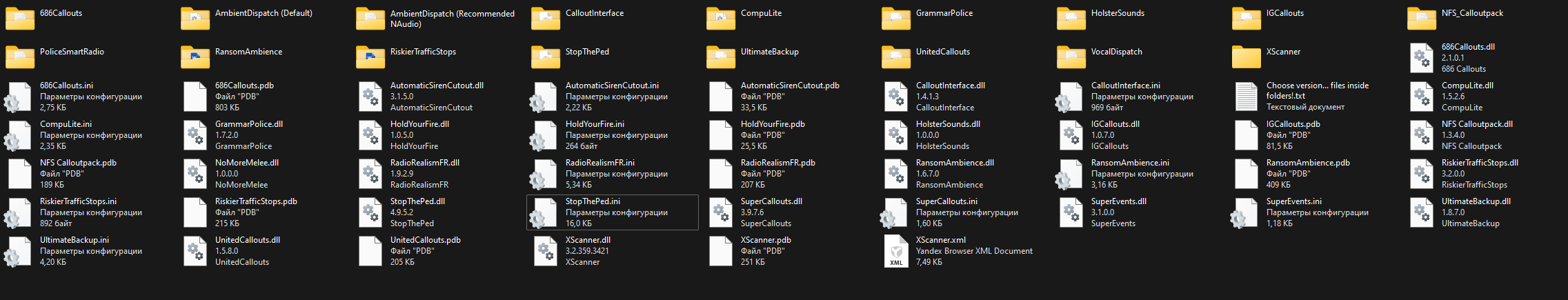Click the RadioRealismFR.pdb file name

click(x=778, y=163)
